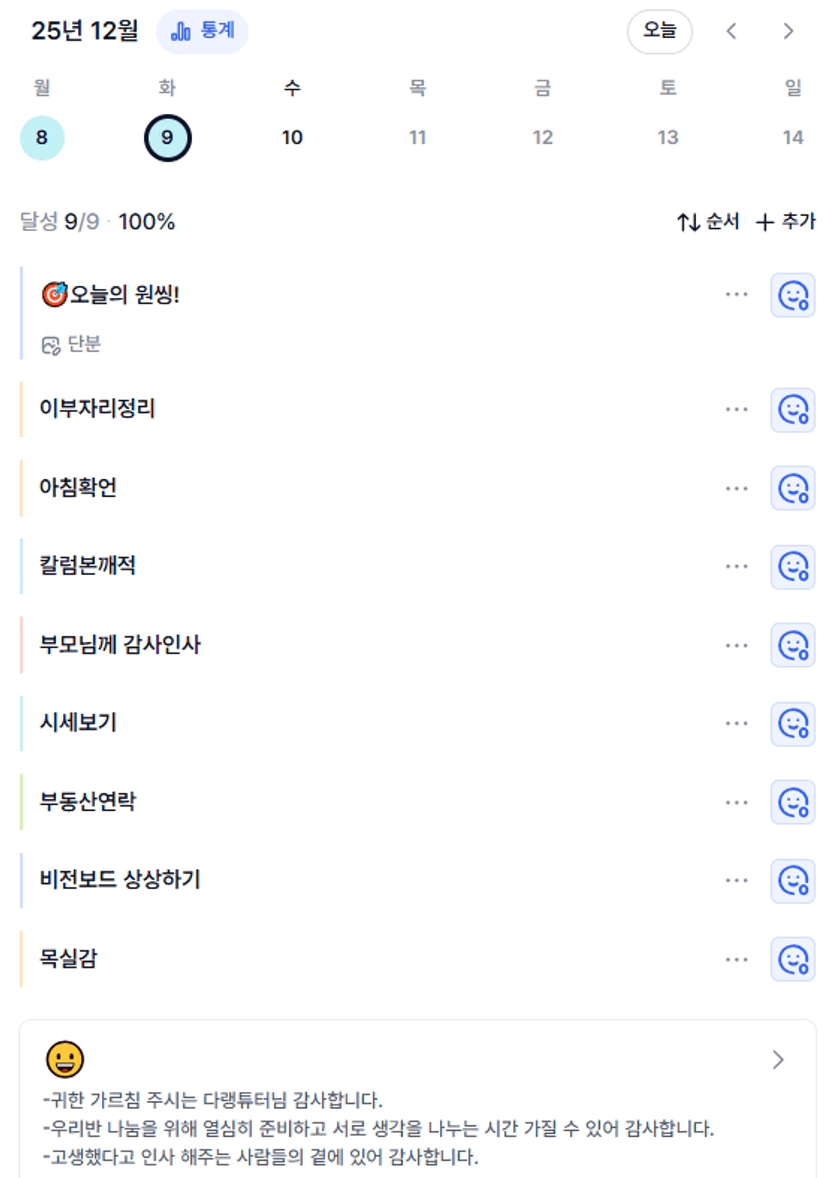Click the 단분 photo note icon
The height and width of the screenshot is (1178, 827).
point(51,345)
